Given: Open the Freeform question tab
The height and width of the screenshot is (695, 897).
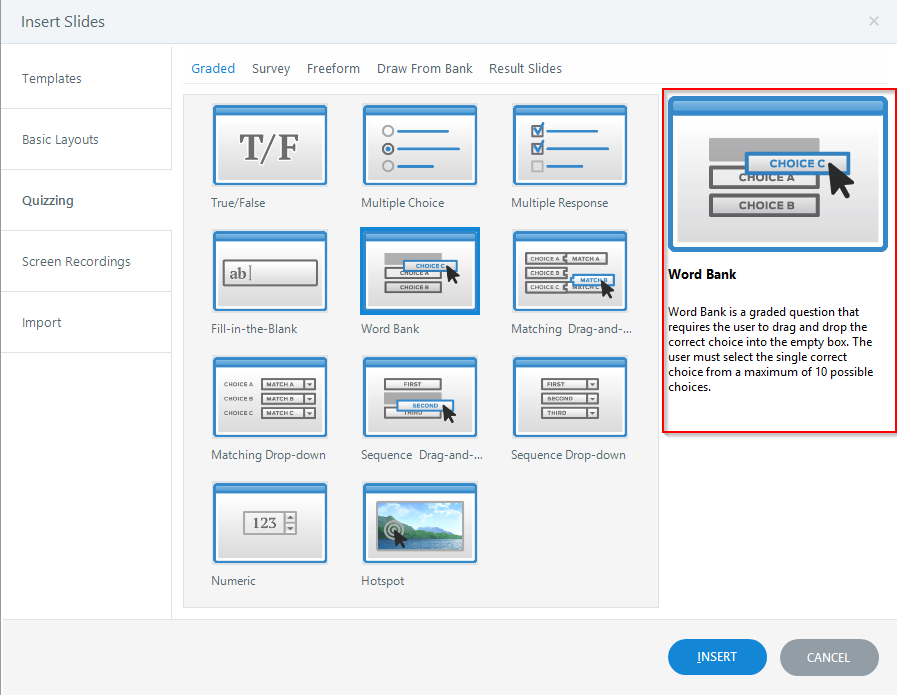Looking at the screenshot, I should (333, 68).
